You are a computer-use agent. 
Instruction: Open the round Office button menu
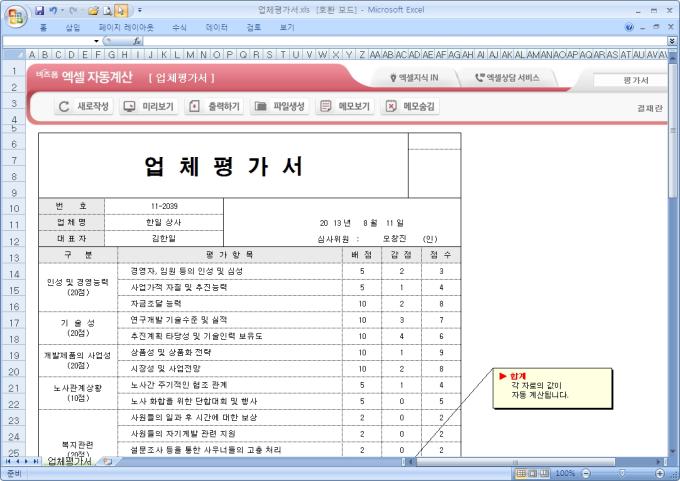click(16, 17)
